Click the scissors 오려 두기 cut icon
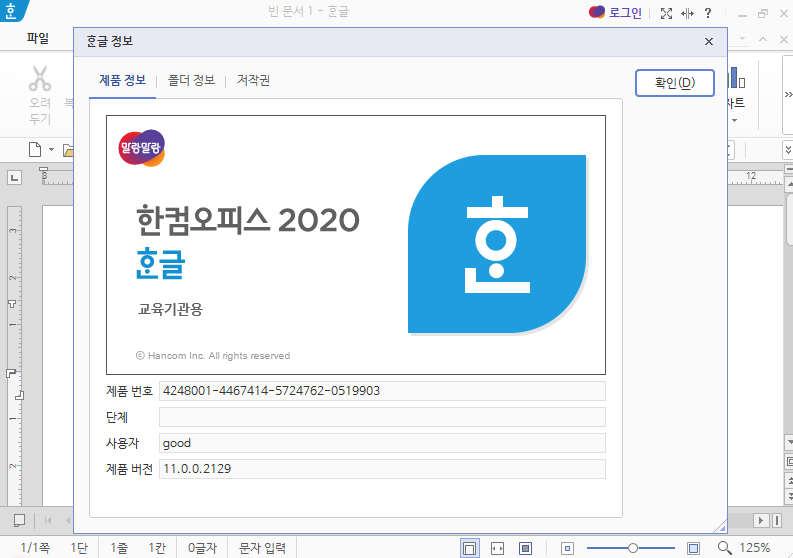 point(40,79)
